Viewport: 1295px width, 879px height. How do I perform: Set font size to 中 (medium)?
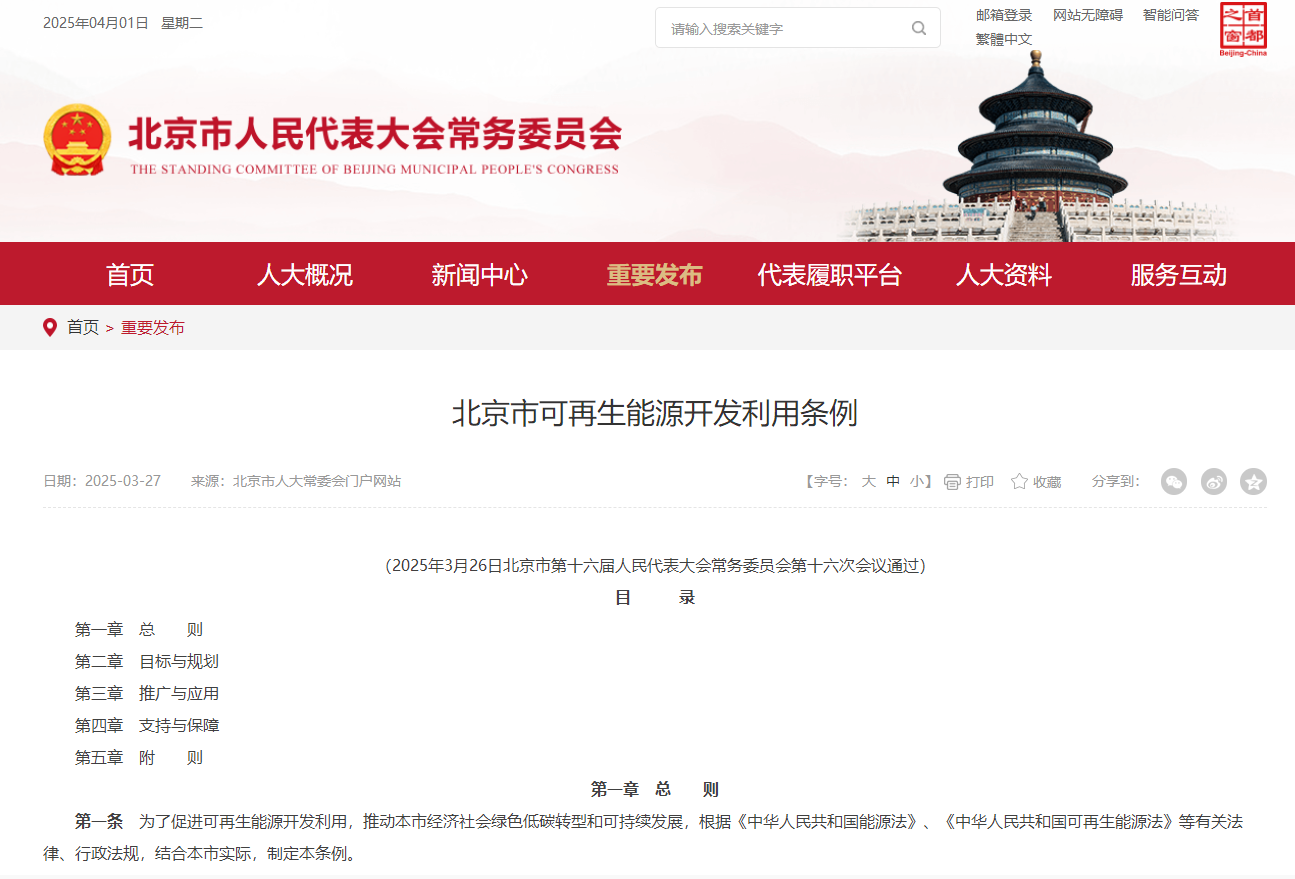pos(893,482)
